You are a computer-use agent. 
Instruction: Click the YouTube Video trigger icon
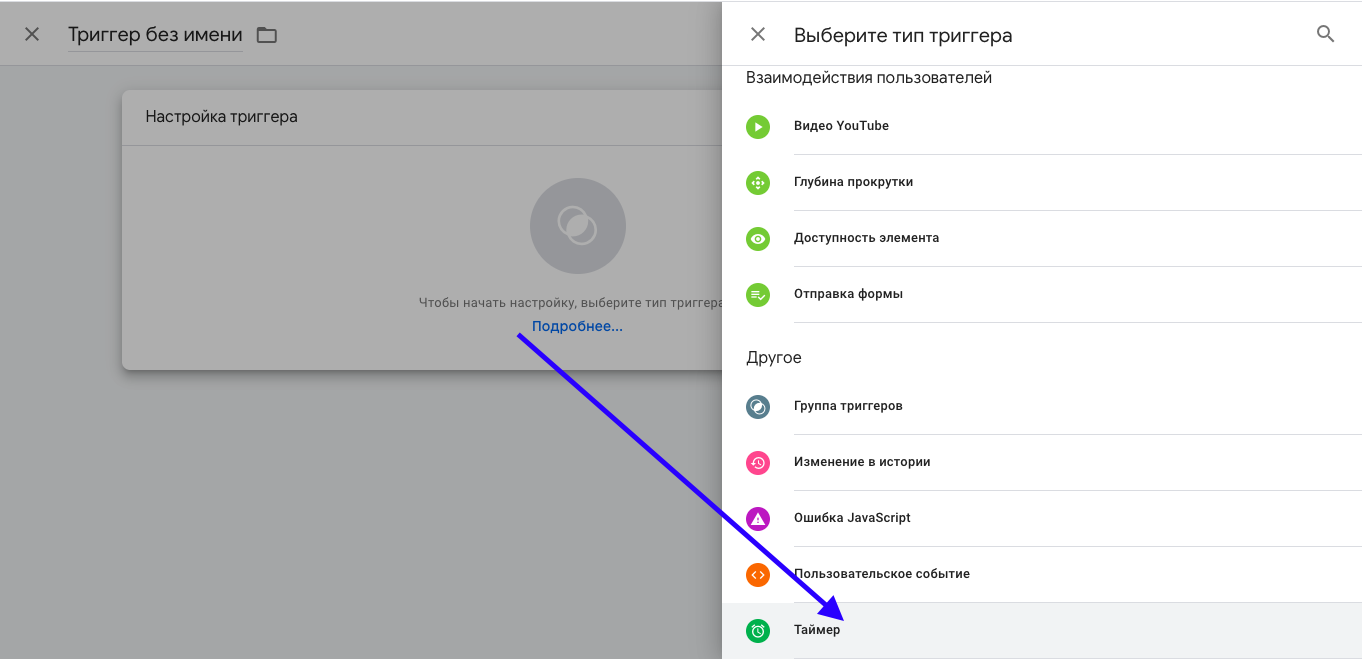coord(758,127)
